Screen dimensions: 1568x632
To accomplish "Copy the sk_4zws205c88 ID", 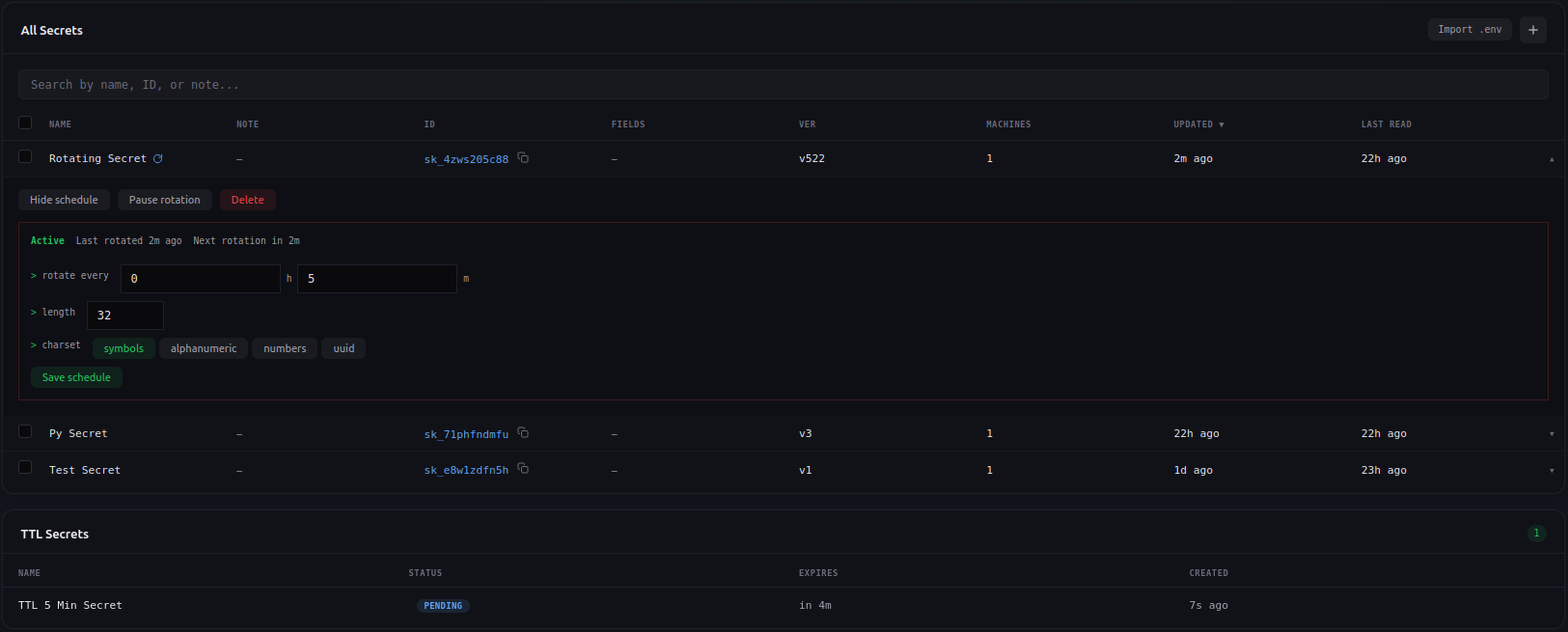I will coord(523,157).
